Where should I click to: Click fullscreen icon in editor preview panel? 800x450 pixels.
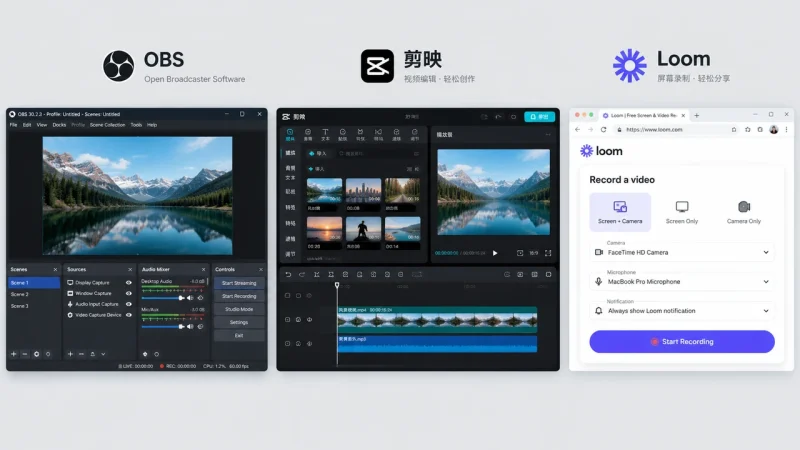pos(548,253)
